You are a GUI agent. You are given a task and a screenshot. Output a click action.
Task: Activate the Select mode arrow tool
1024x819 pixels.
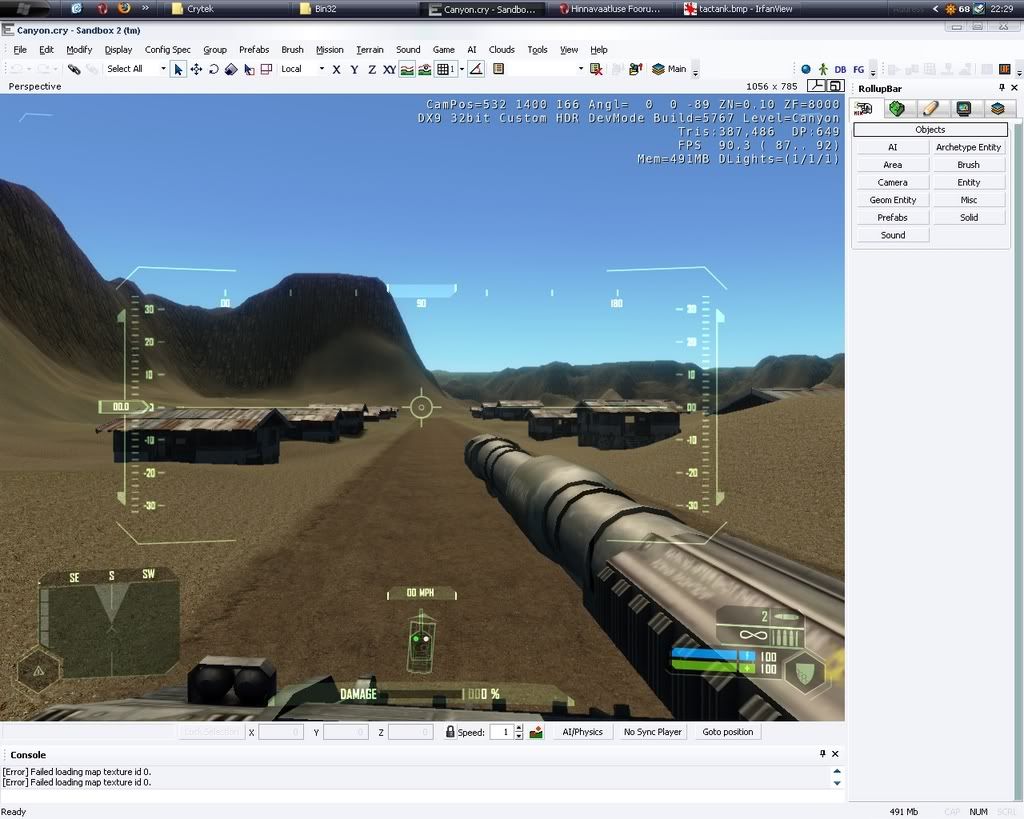coord(178,69)
